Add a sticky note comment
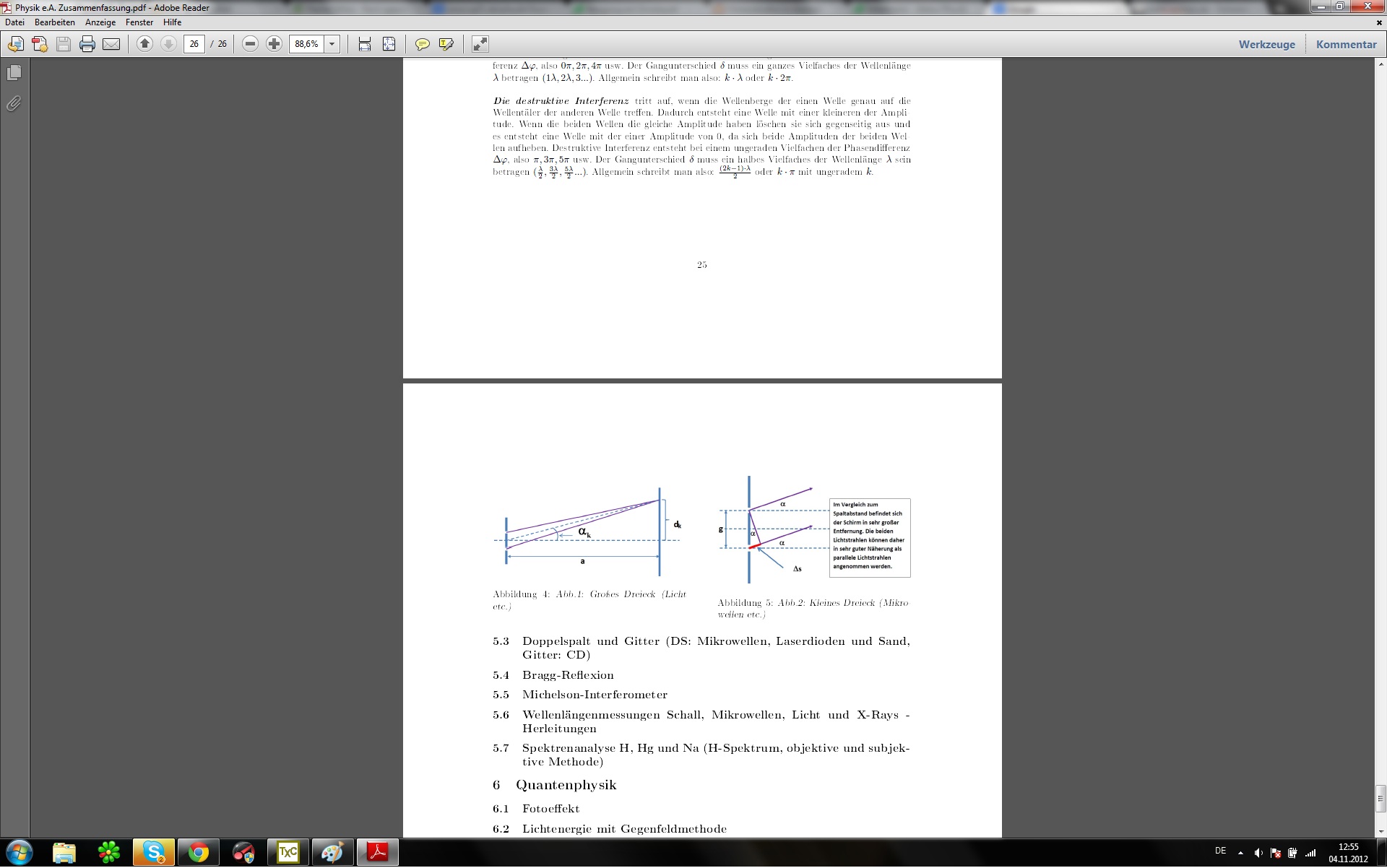This screenshot has height=868, width=1387. click(x=423, y=44)
